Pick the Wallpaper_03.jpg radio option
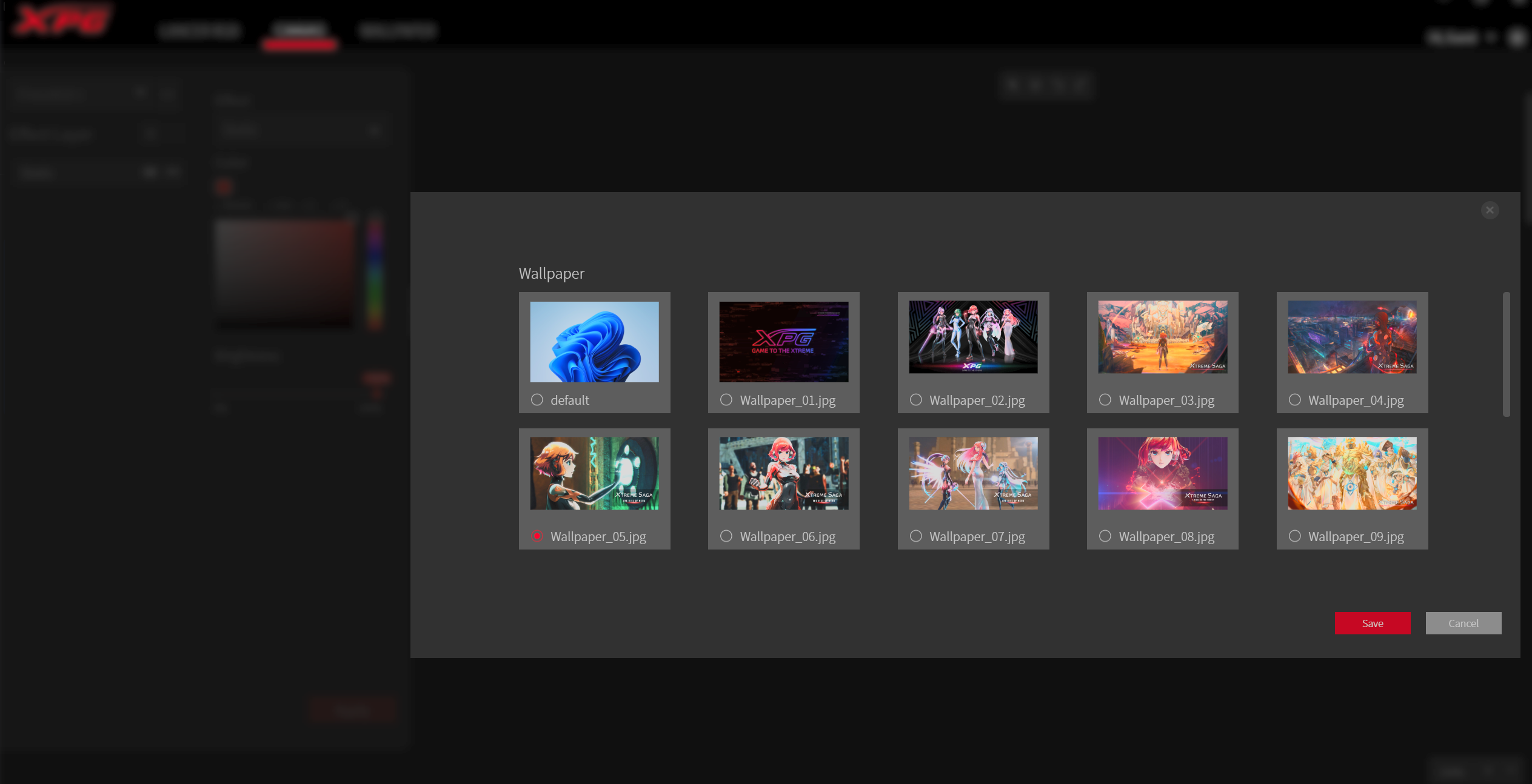This screenshot has height=784, width=1532. [x=1105, y=400]
